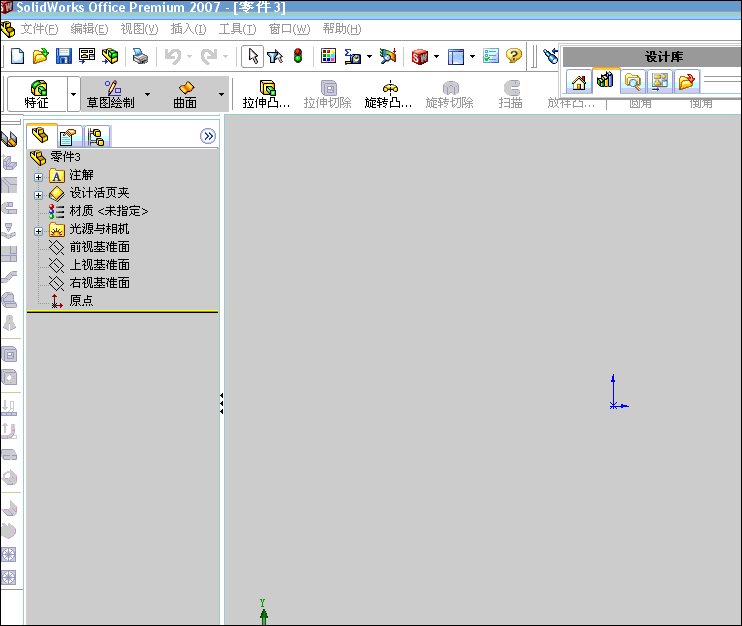Select the 右视基准面 plane
The height and width of the screenshot is (626, 742).
click(x=89, y=282)
